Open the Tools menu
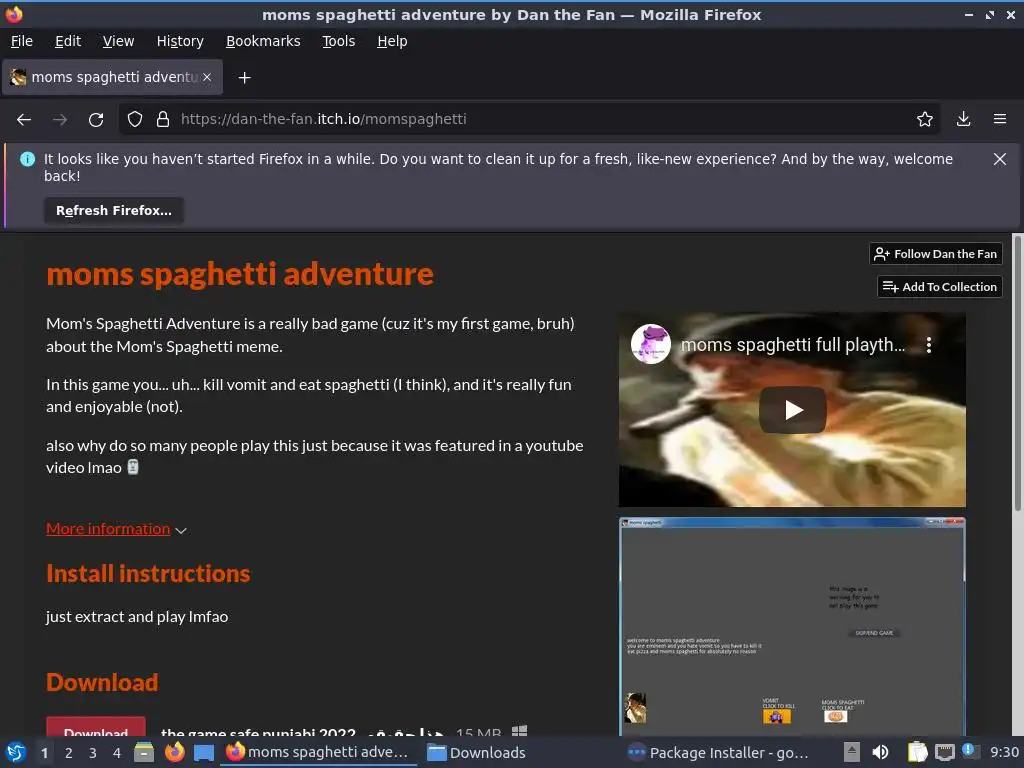The width and height of the screenshot is (1024, 768). [338, 41]
